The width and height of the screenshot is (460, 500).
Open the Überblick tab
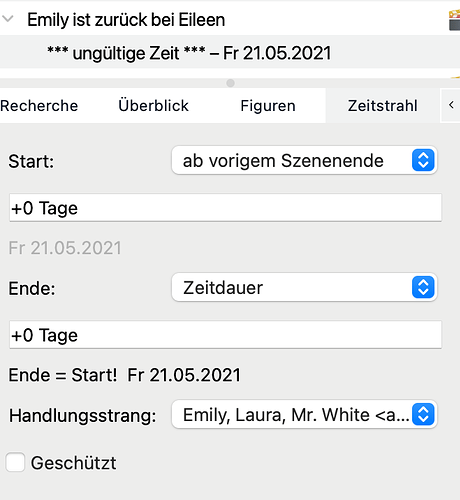[x=153, y=106]
